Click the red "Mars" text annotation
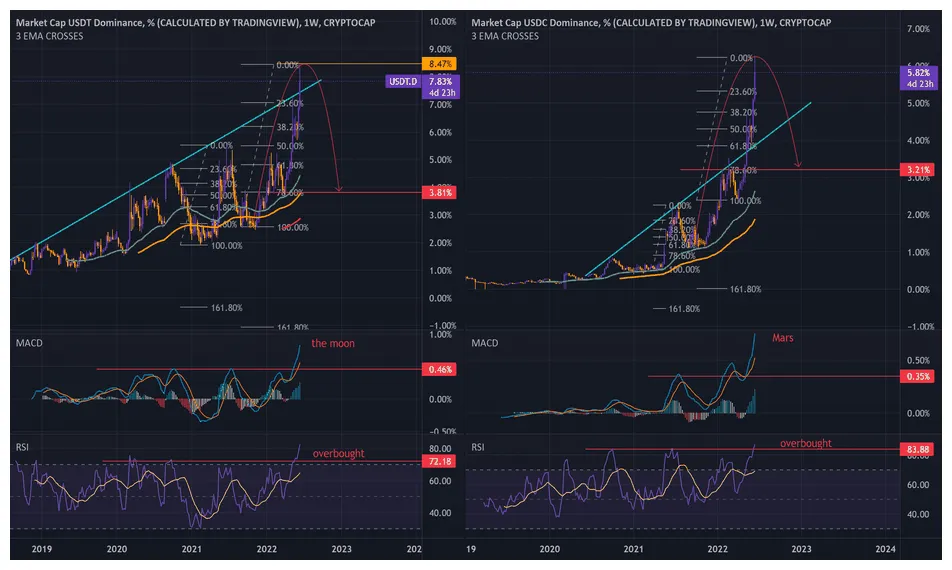The image size is (952, 570). pyautogui.click(x=785, y=338)
